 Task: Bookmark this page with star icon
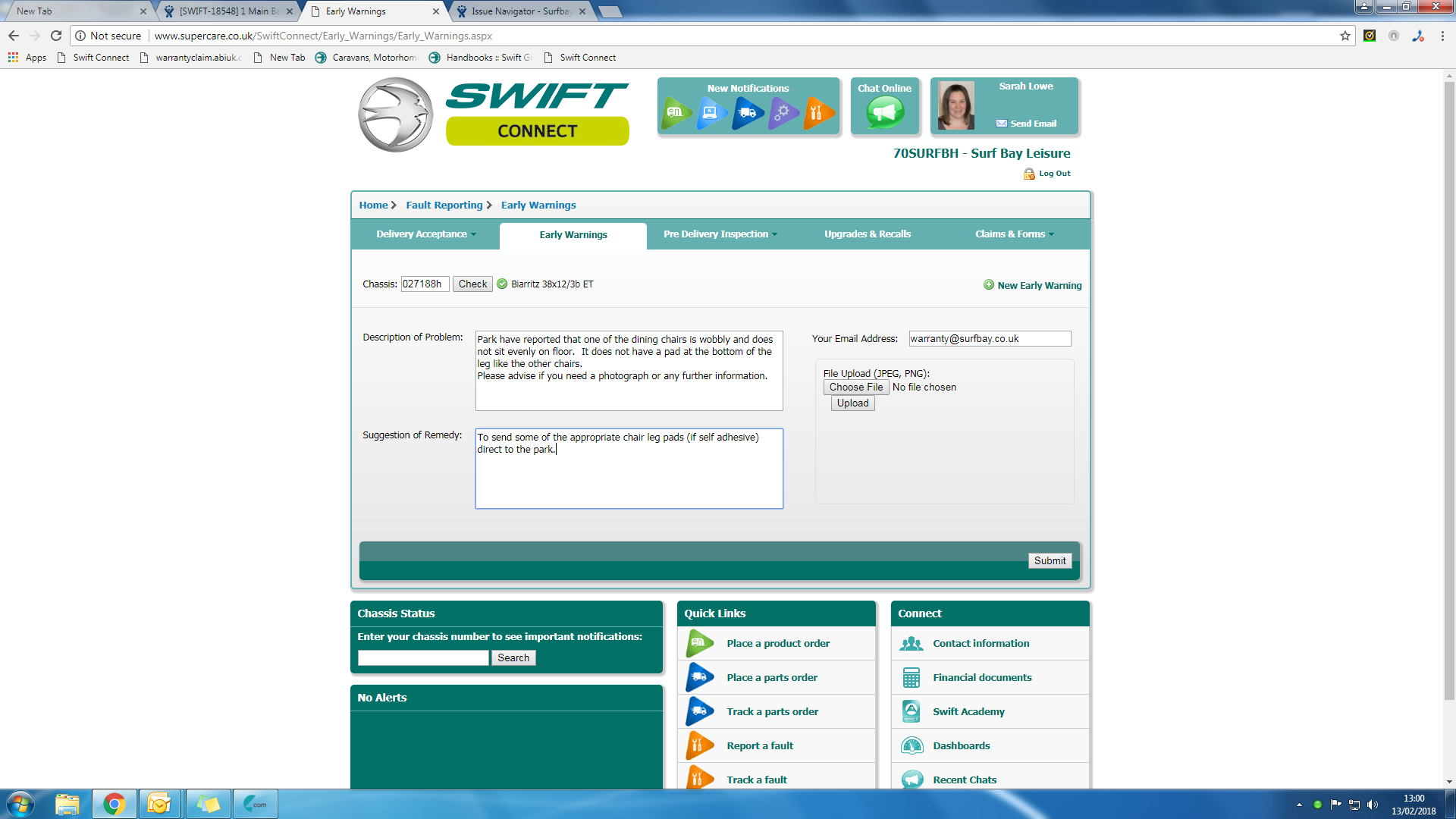coord(1345,36)
